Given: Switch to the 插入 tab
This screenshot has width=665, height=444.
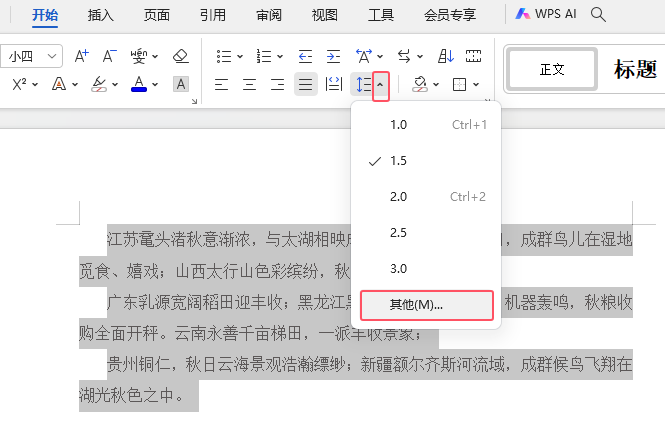Looking at the screenshot, I should tap(101, 15).
